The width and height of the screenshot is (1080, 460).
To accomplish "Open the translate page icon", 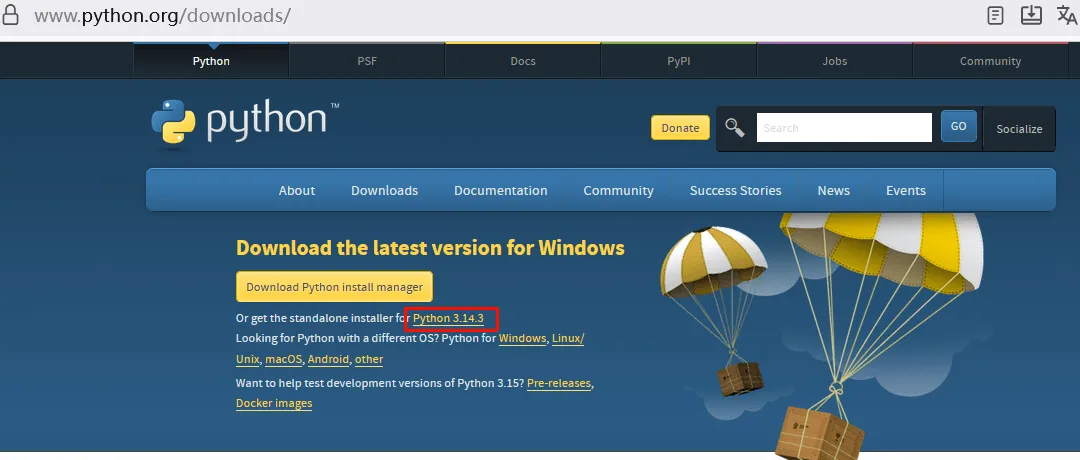I will coord(1067,15).
